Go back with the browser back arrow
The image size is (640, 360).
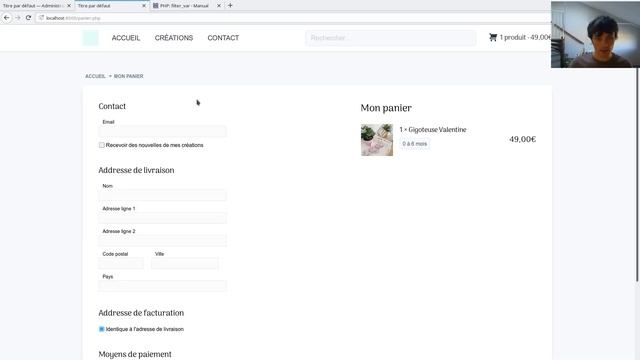[x=7, y=18]
